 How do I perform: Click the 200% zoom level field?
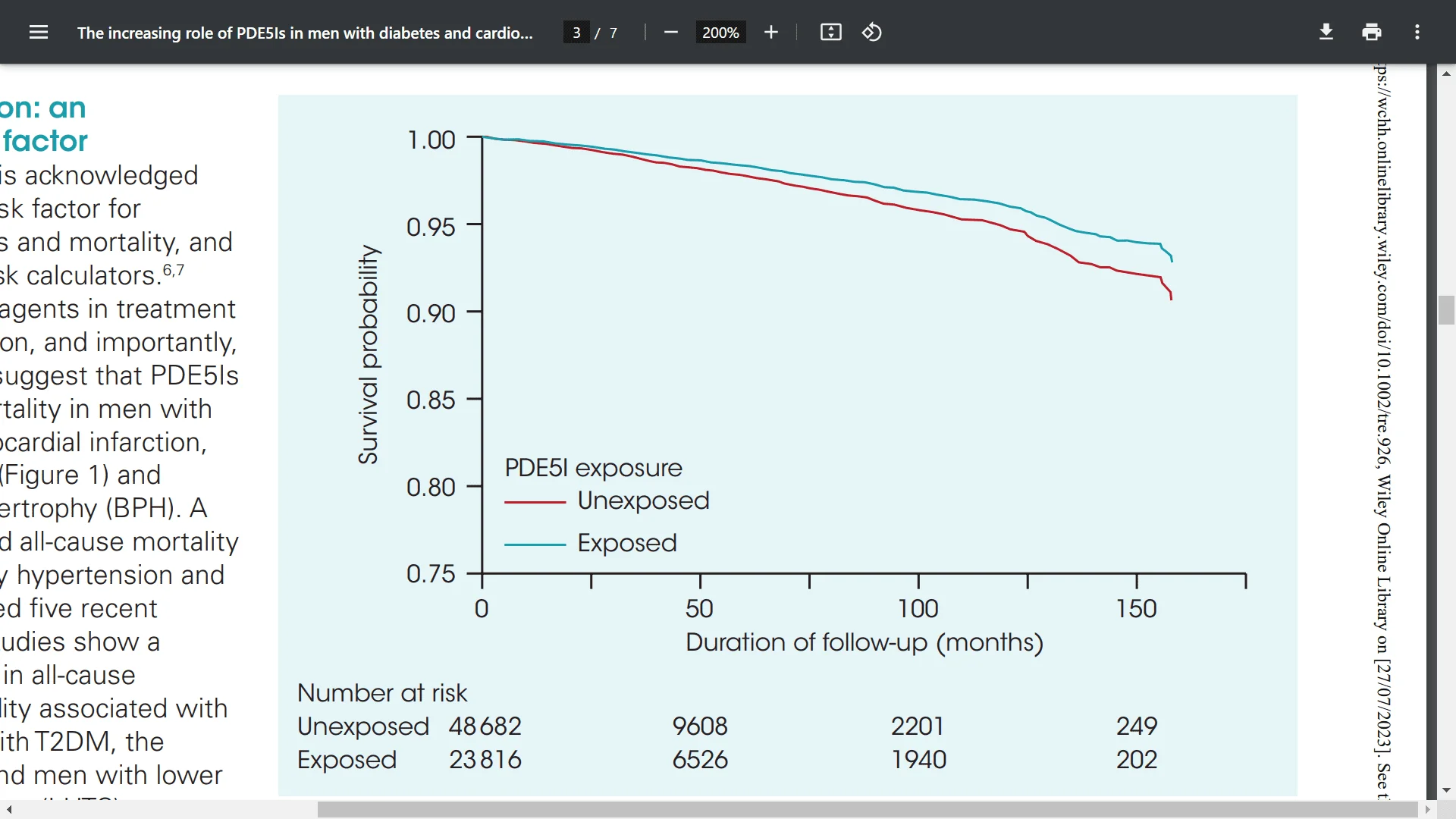point(720,33)
